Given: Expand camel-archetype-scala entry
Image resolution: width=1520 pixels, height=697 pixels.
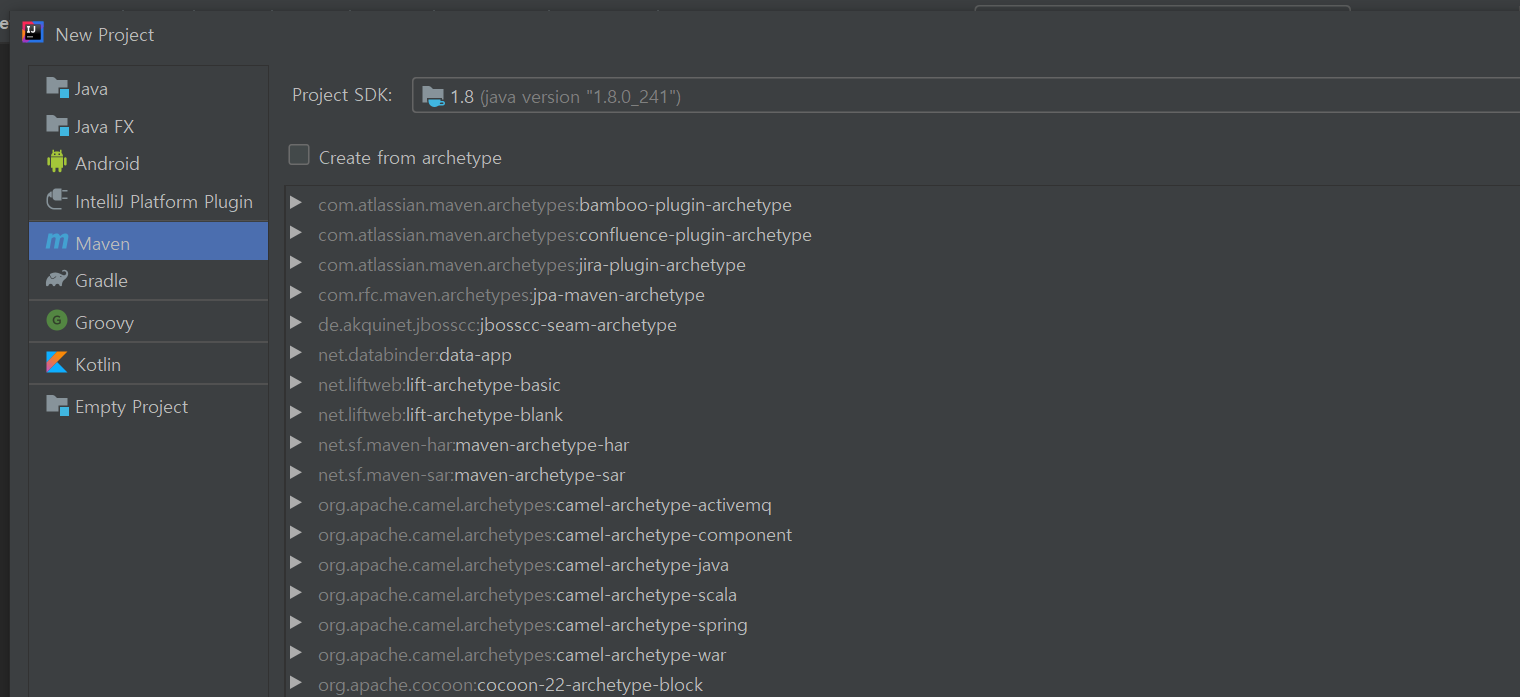Looking at the screenshot, I should tap(295, 594).
